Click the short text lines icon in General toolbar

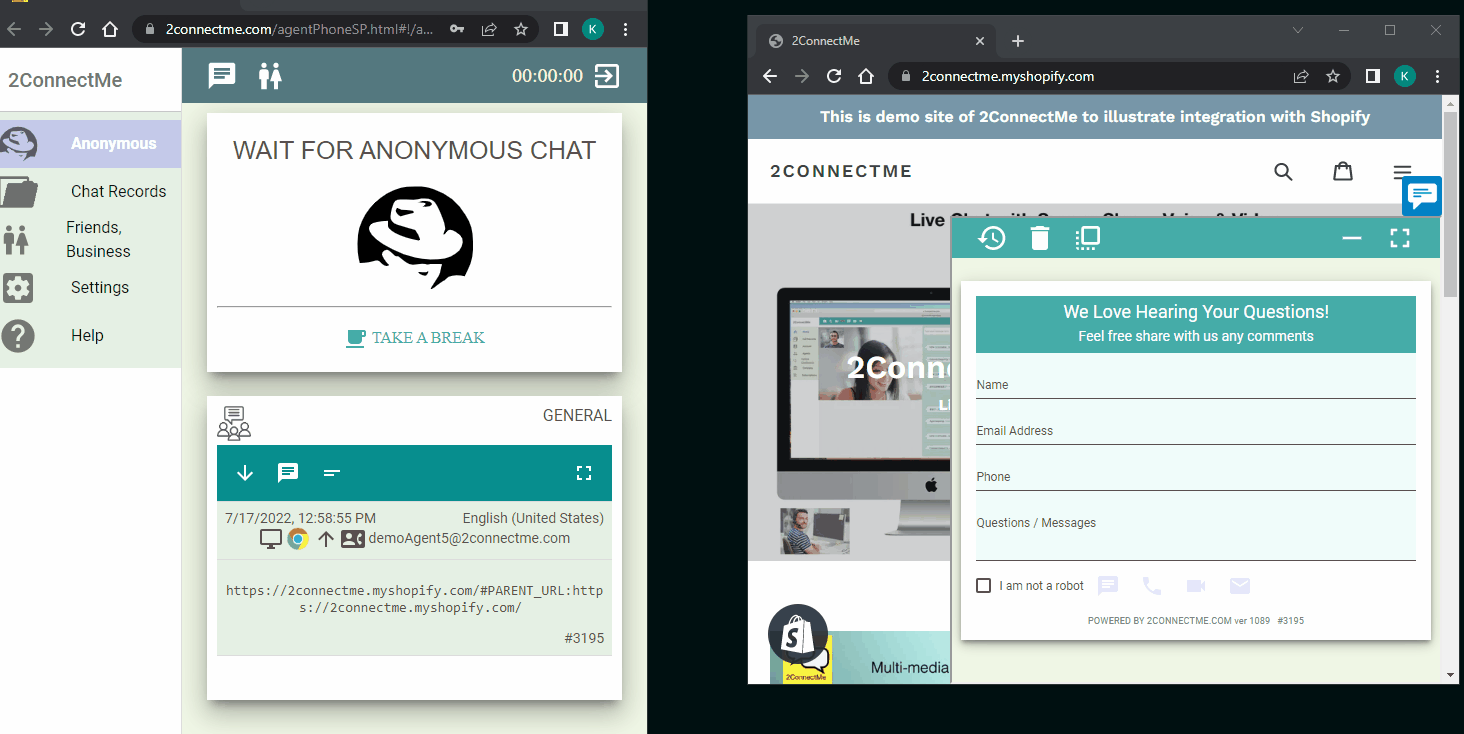point(332,473)
